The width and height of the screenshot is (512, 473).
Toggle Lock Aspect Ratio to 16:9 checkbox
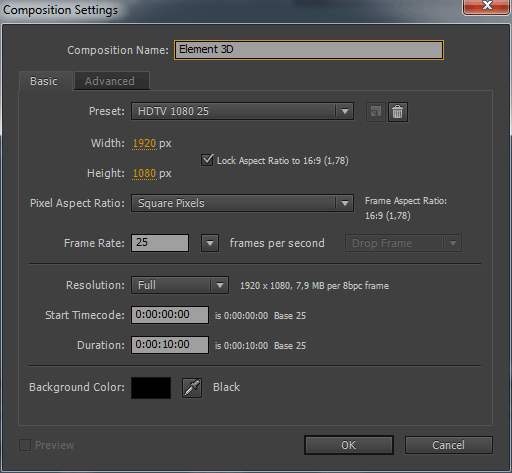pyautogui.click(x=207, y=160)
